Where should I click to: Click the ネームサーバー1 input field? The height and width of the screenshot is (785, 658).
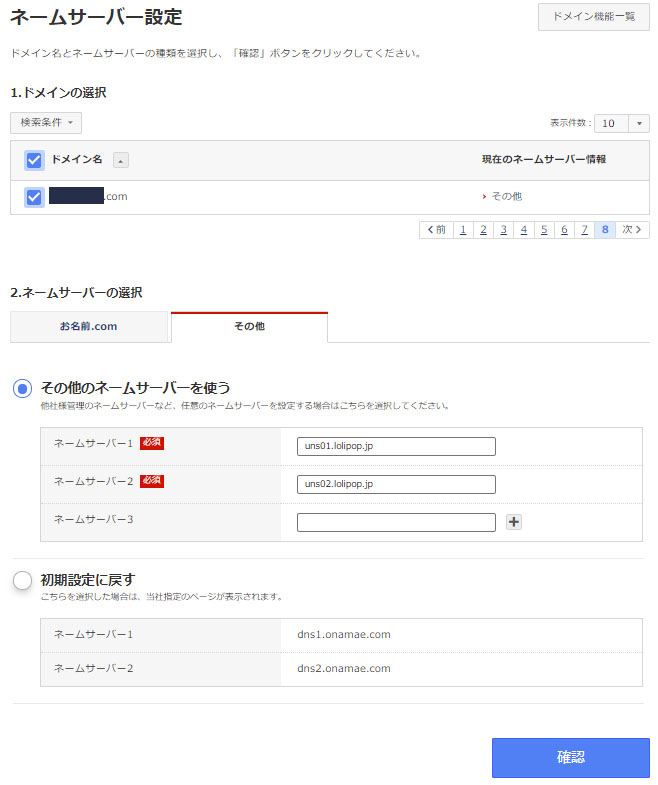396,446
